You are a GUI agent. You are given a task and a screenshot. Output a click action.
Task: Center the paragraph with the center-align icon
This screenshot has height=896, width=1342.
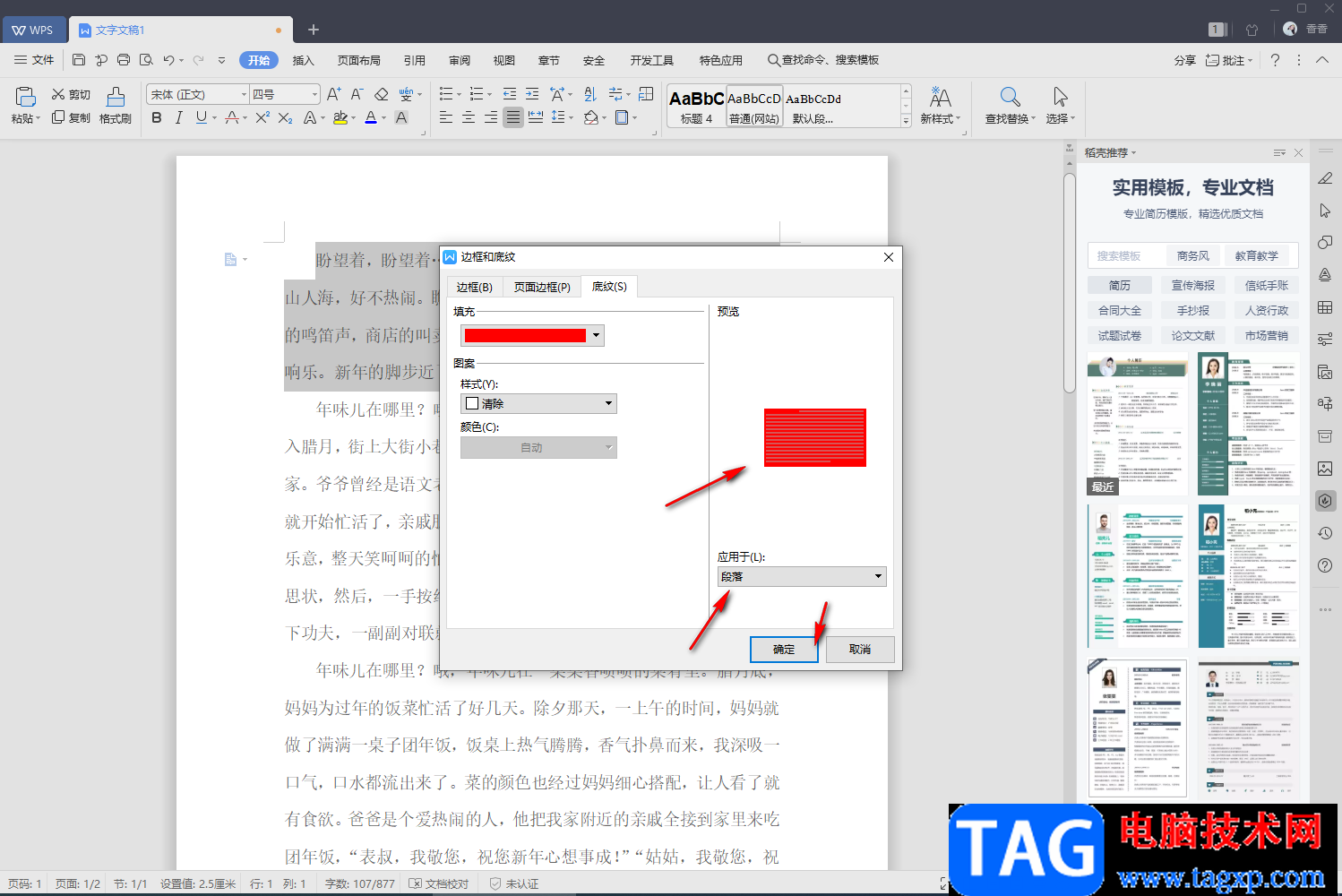click(468, 117)
